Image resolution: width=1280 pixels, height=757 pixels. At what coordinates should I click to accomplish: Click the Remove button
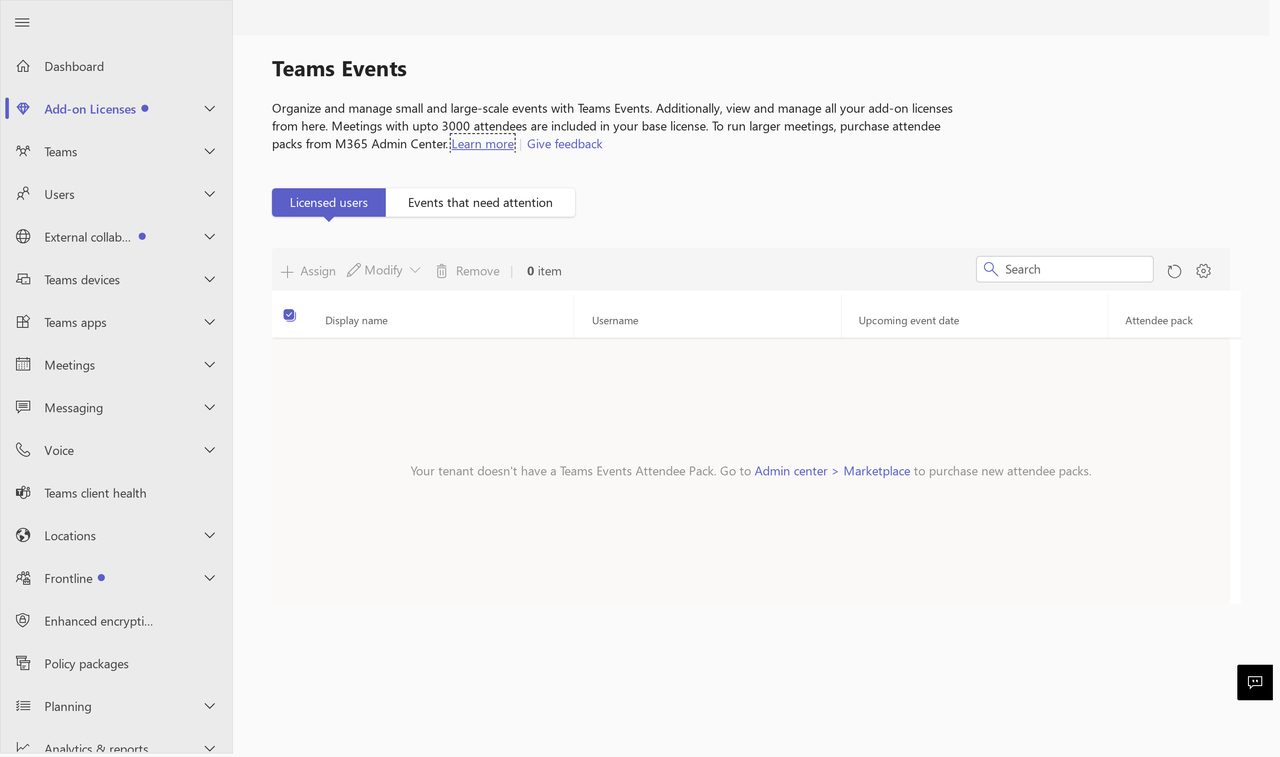[x=467, y=271]
